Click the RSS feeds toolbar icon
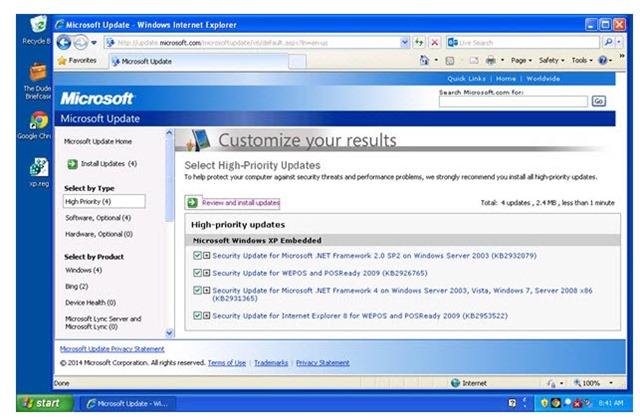Image resolution: width=640 pixels, height=418 pixels. click(x=450, y=61)
